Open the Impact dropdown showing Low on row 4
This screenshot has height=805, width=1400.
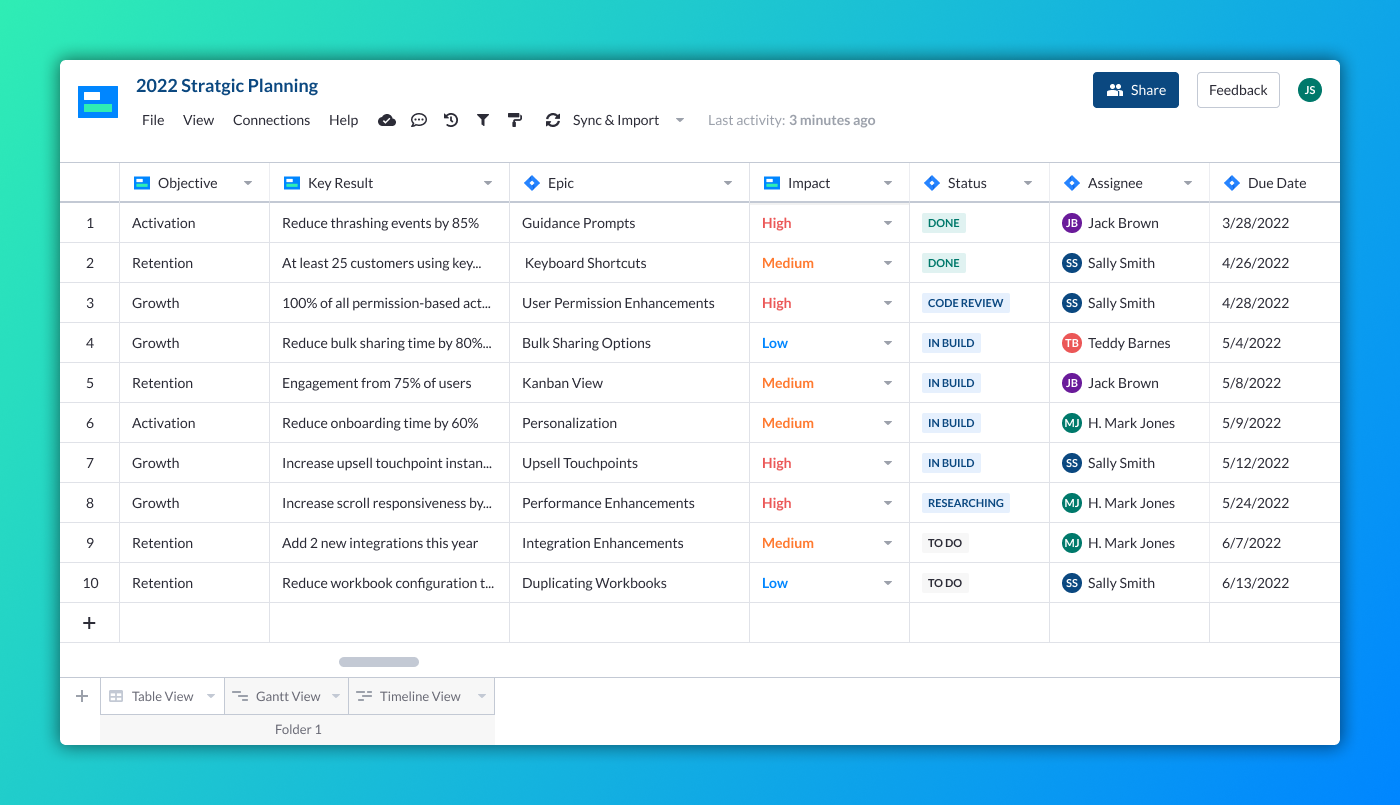pyautogui.click(x=888, y=342)
